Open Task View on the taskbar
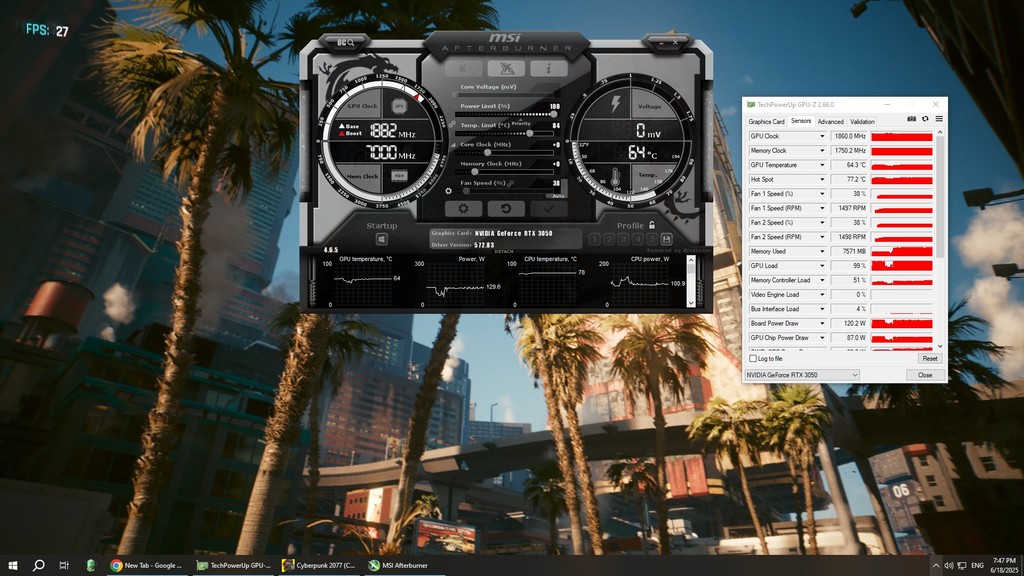 click(64, 566)
